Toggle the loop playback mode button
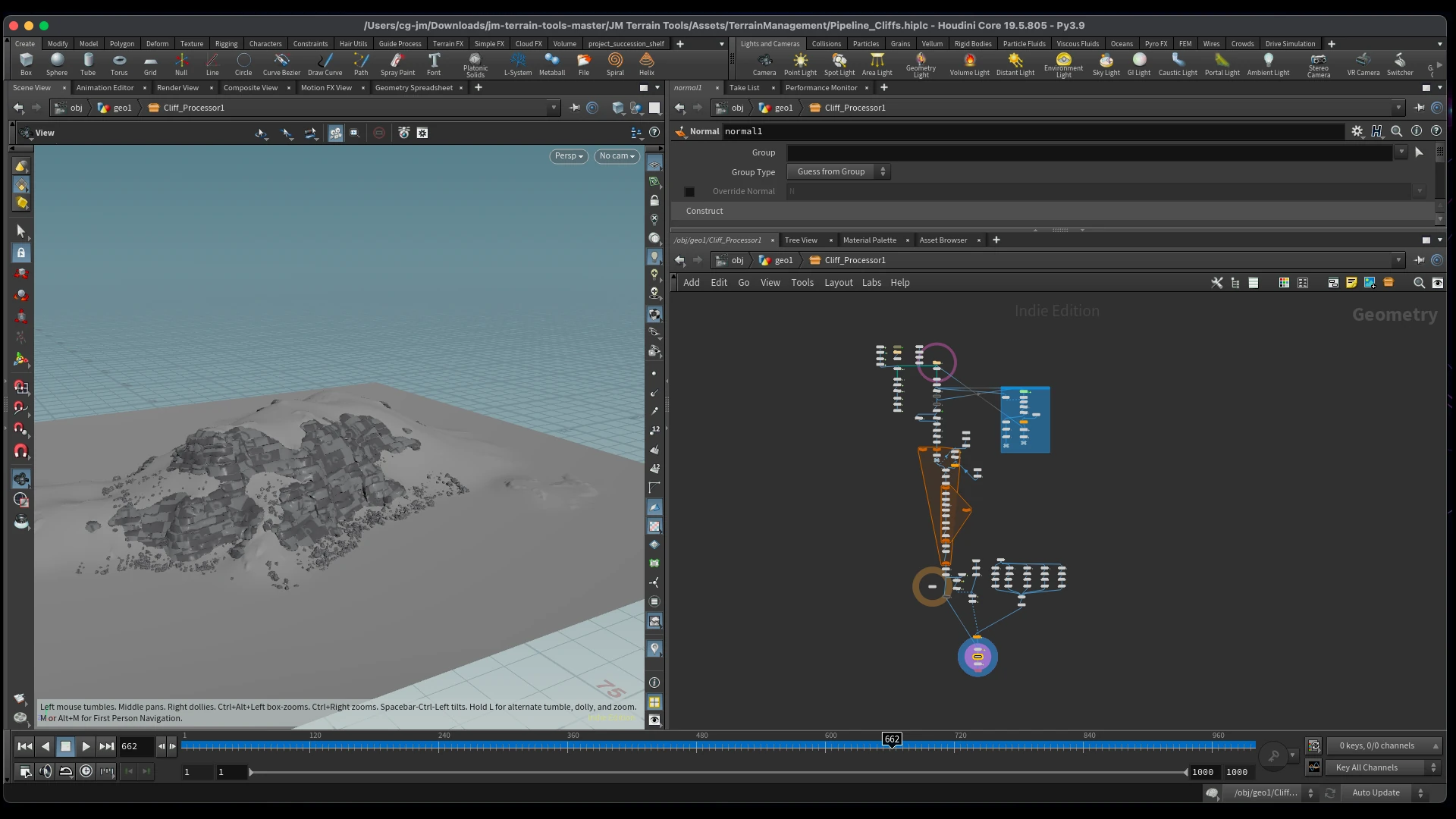1456x819 pixels. click(x=66, y=772)
